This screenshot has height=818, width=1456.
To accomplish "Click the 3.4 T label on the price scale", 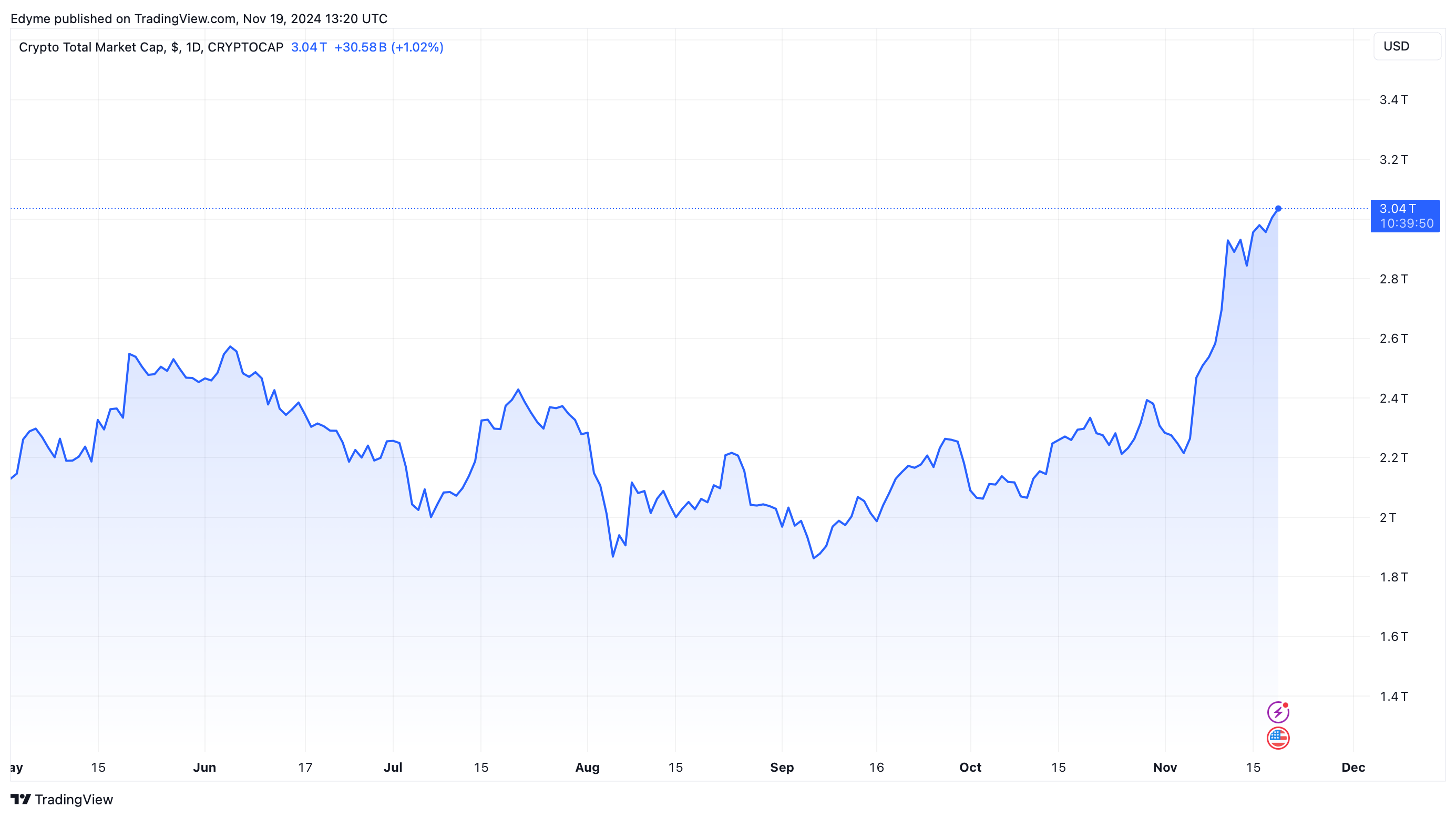I will coord(1393,100).
